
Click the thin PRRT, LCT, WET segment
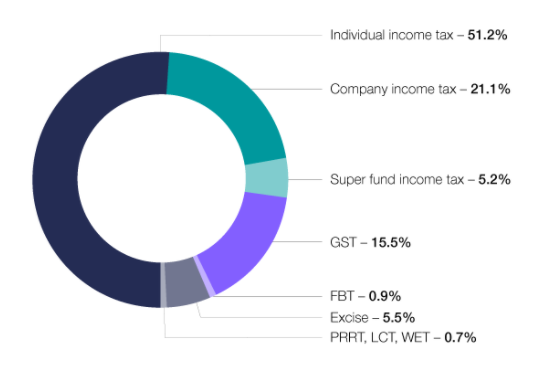pyautogui.click(x=163, y=285)
